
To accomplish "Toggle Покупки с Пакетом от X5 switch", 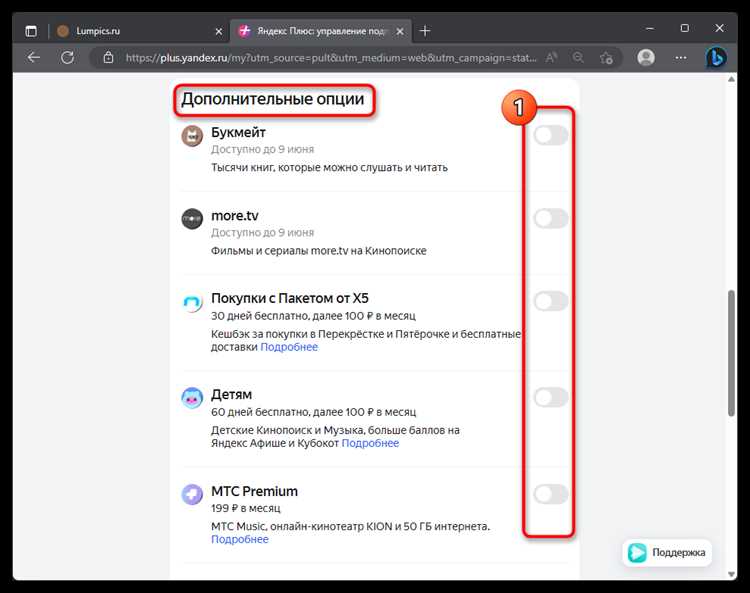I will pyautogui.click(x=551, y=301).
